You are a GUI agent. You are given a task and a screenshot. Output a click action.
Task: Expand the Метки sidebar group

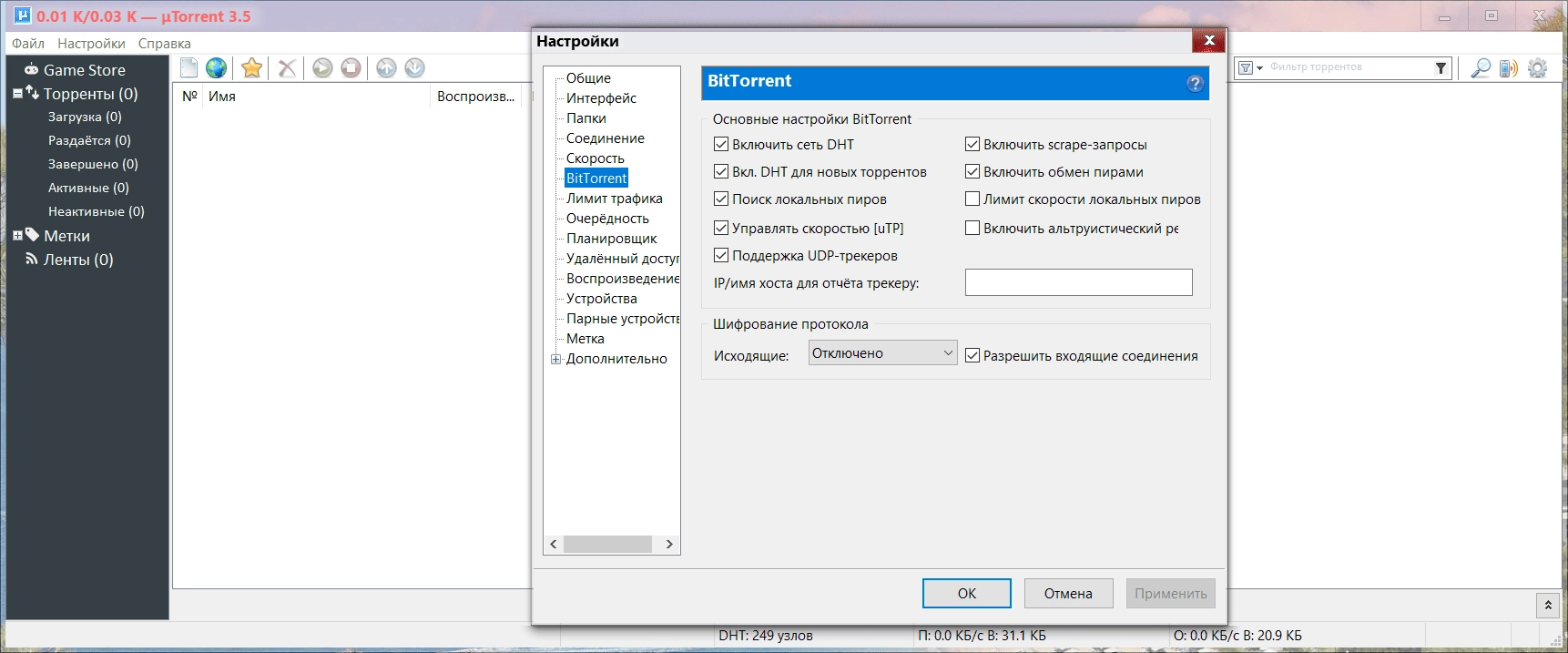tap(17, 235)
